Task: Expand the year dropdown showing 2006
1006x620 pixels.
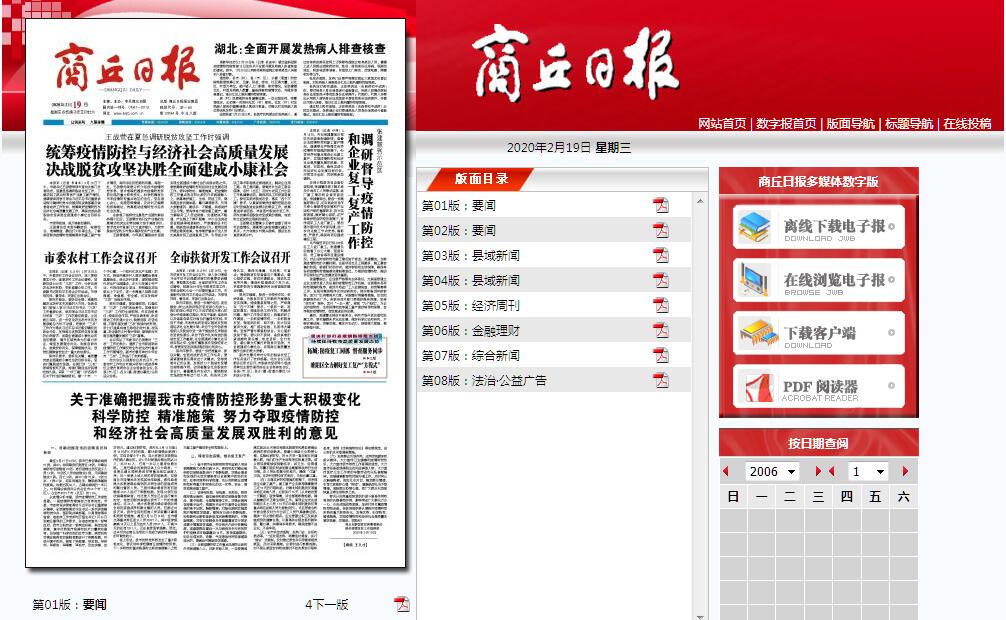Action: pyautogui.click(x=772, y=471)
